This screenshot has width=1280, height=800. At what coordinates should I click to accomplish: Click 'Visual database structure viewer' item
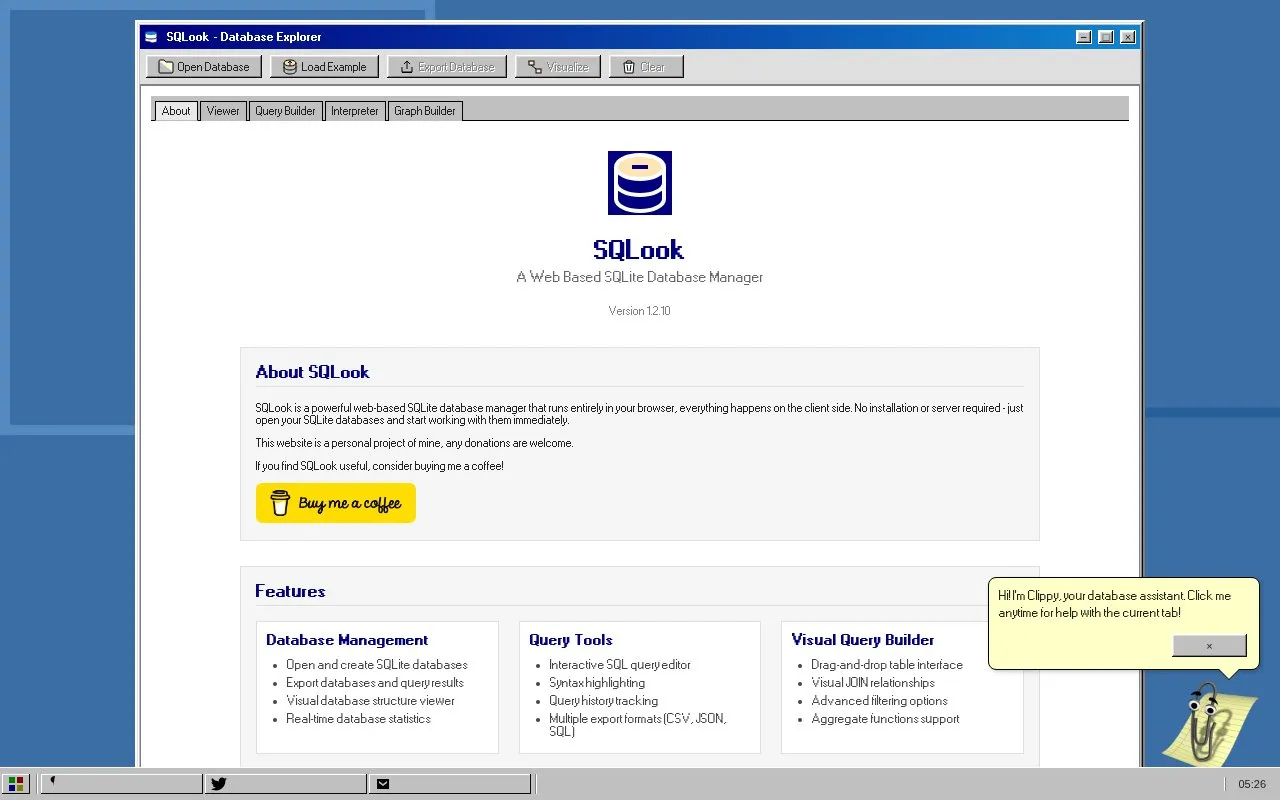(x=370, y=701)
